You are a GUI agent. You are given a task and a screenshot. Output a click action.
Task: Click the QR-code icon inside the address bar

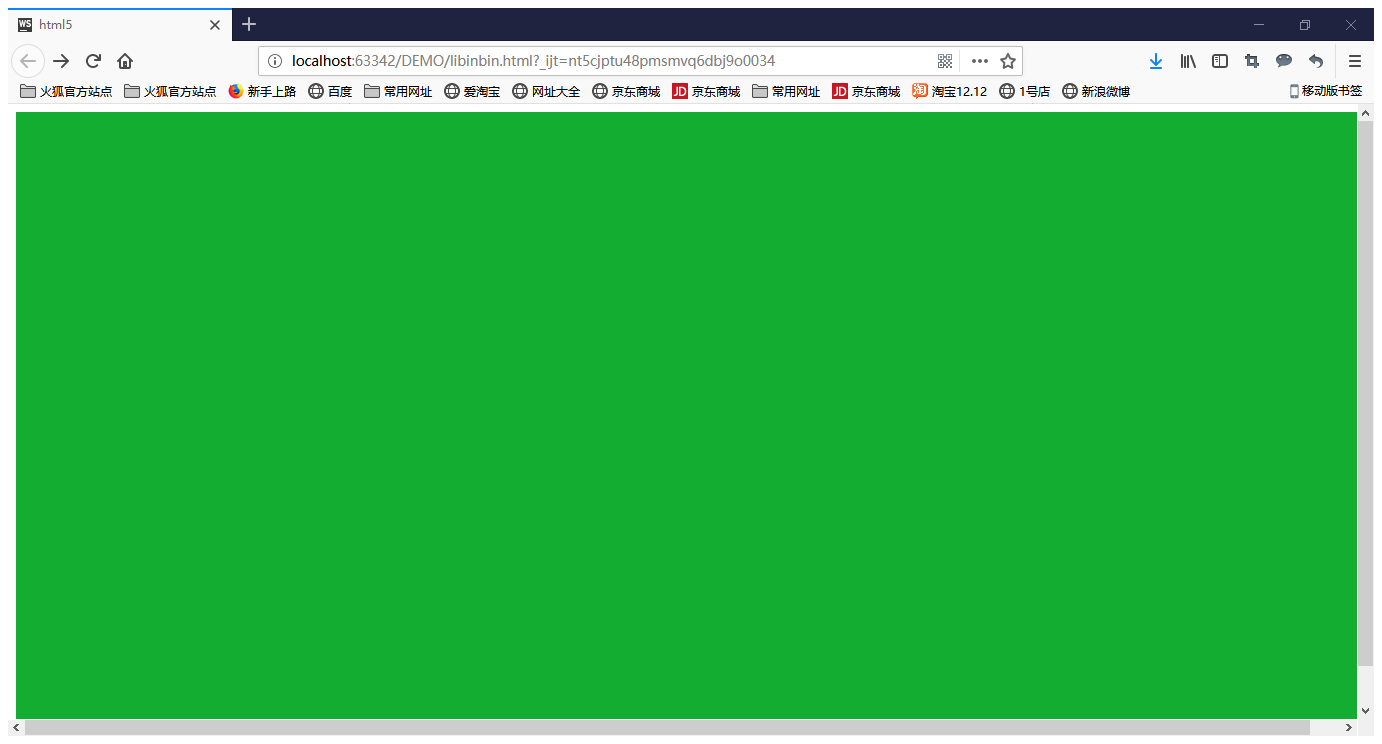[944, 61]
